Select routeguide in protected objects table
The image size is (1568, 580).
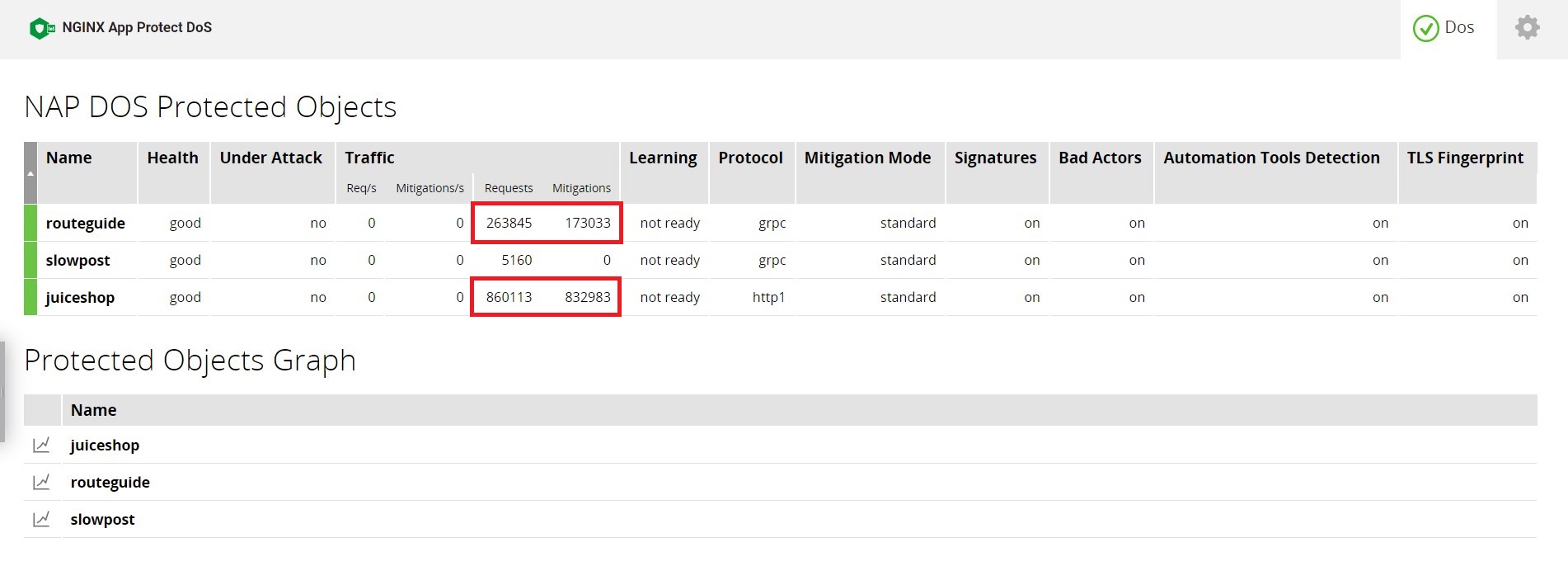tap(86, 223)
